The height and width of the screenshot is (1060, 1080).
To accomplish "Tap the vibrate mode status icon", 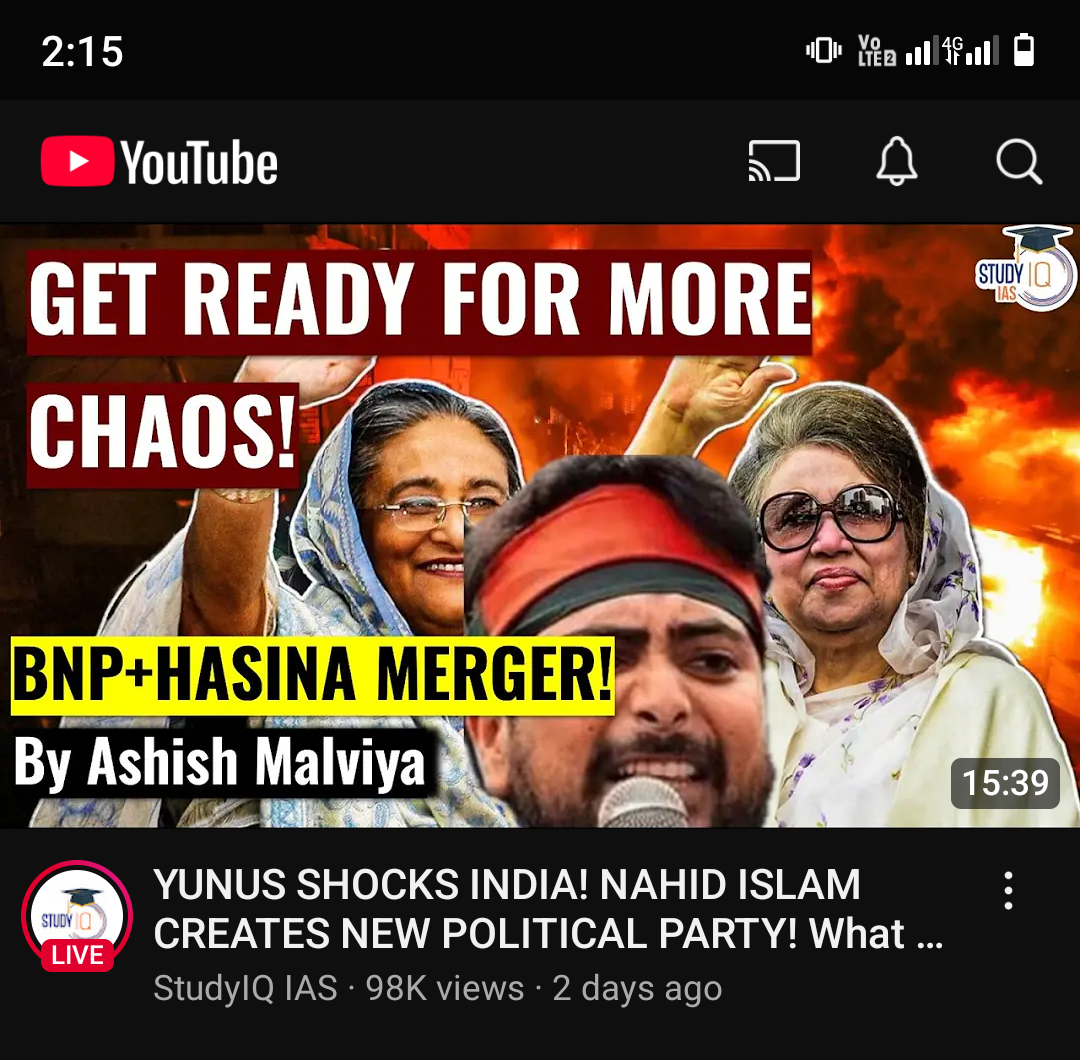I will pyautogui.click(x=824, y=51).
